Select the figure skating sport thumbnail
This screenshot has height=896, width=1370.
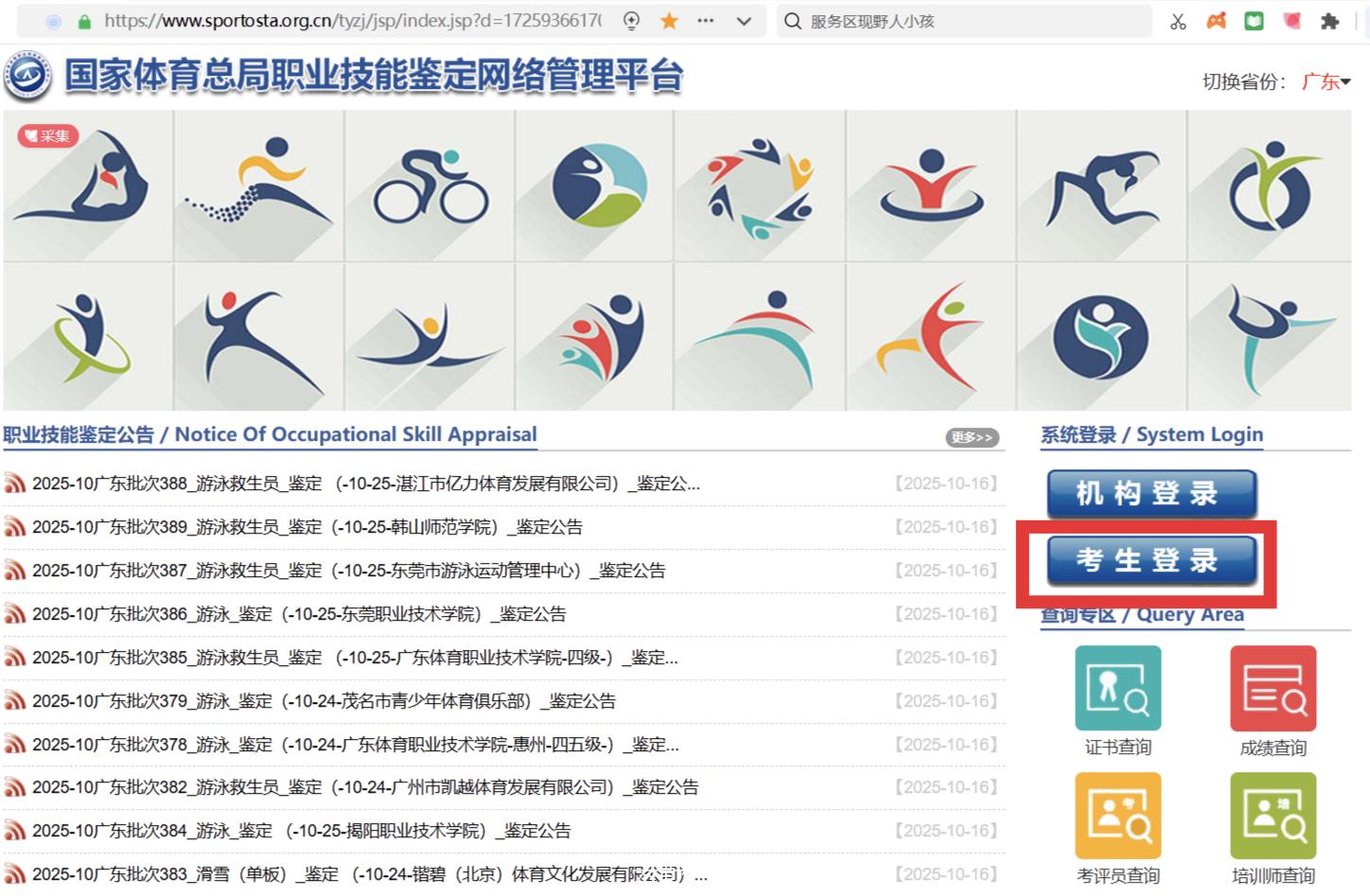point(1269,338)
